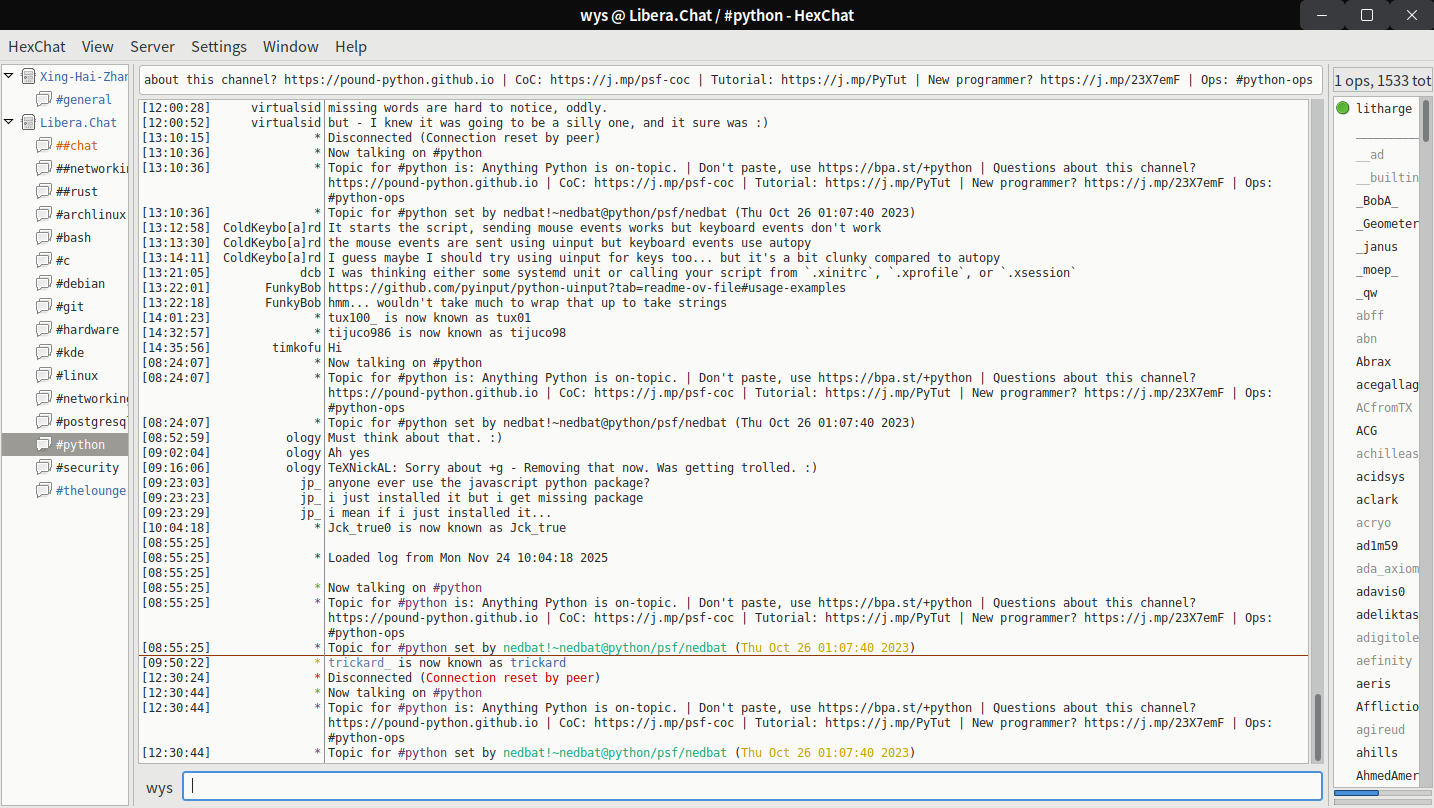Image resolution: width=1434 pixels, height=808 pixels.
Task: Click the #security channel icon
Action: click(43, 467)
